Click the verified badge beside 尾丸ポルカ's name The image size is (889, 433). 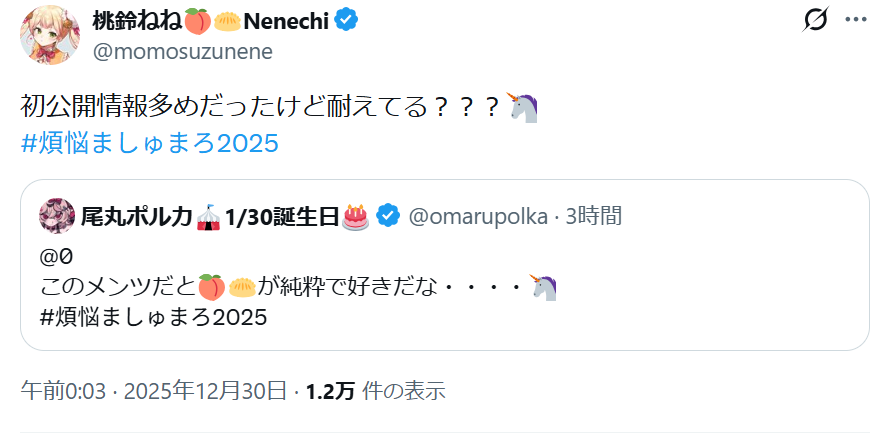[x=389, y=215]
